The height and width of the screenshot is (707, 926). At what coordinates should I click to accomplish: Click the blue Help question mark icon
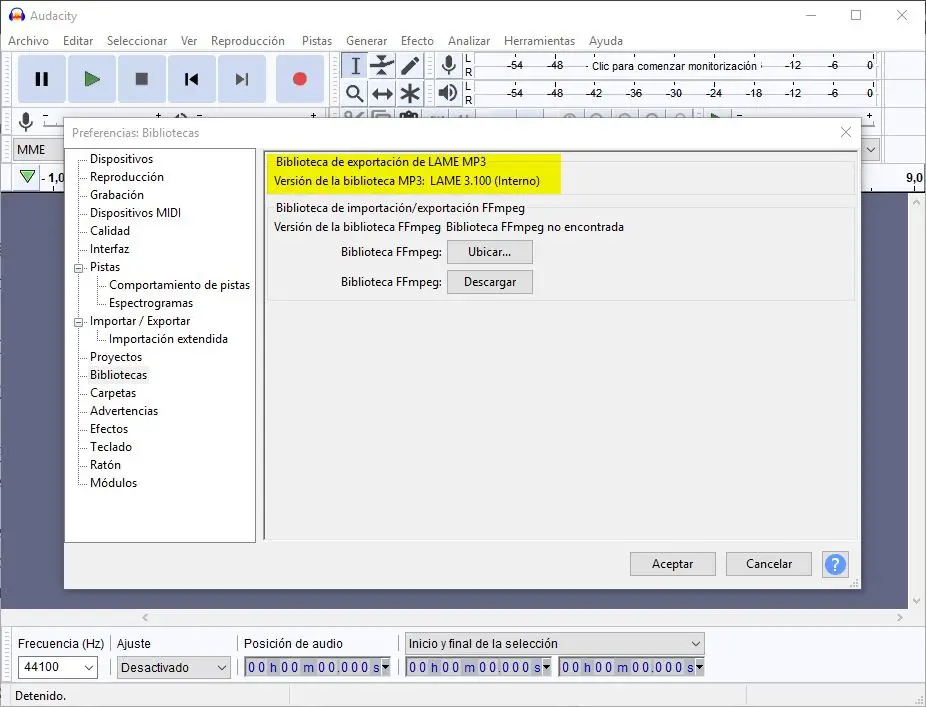[x=835, y=564]
